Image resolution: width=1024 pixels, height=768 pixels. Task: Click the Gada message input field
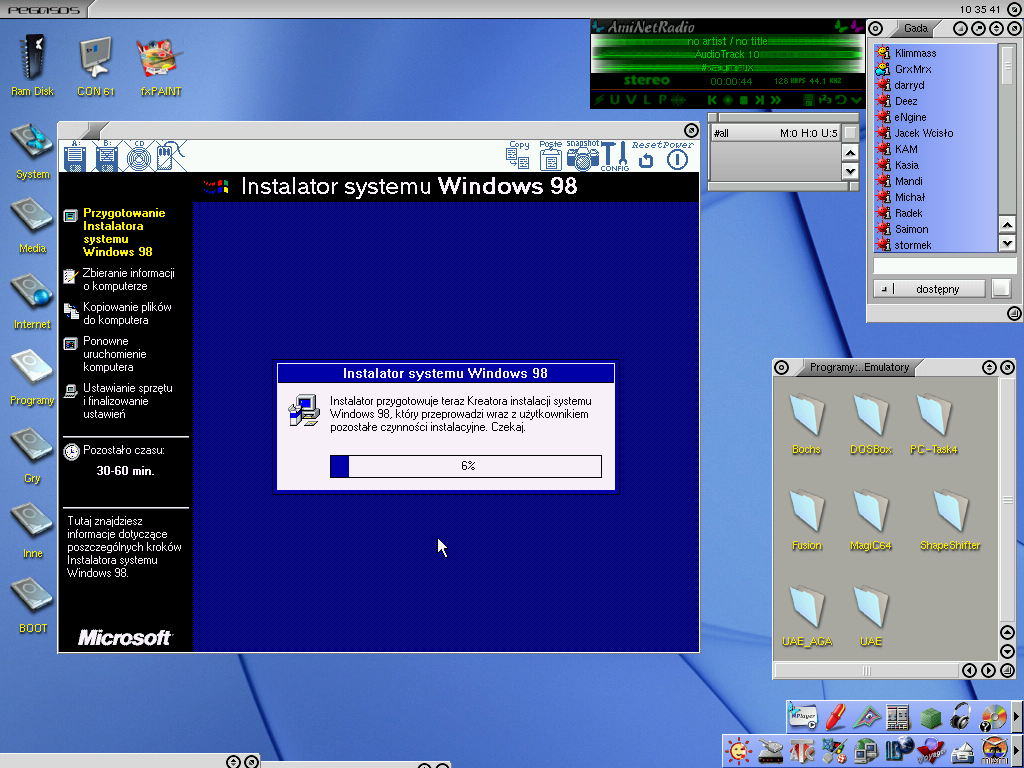coord(945,265)
